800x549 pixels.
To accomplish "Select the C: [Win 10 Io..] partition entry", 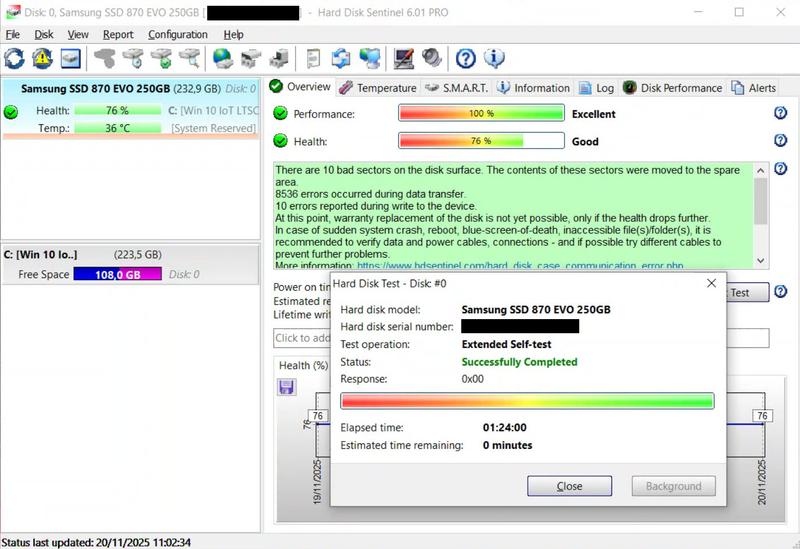I will 131,264.
